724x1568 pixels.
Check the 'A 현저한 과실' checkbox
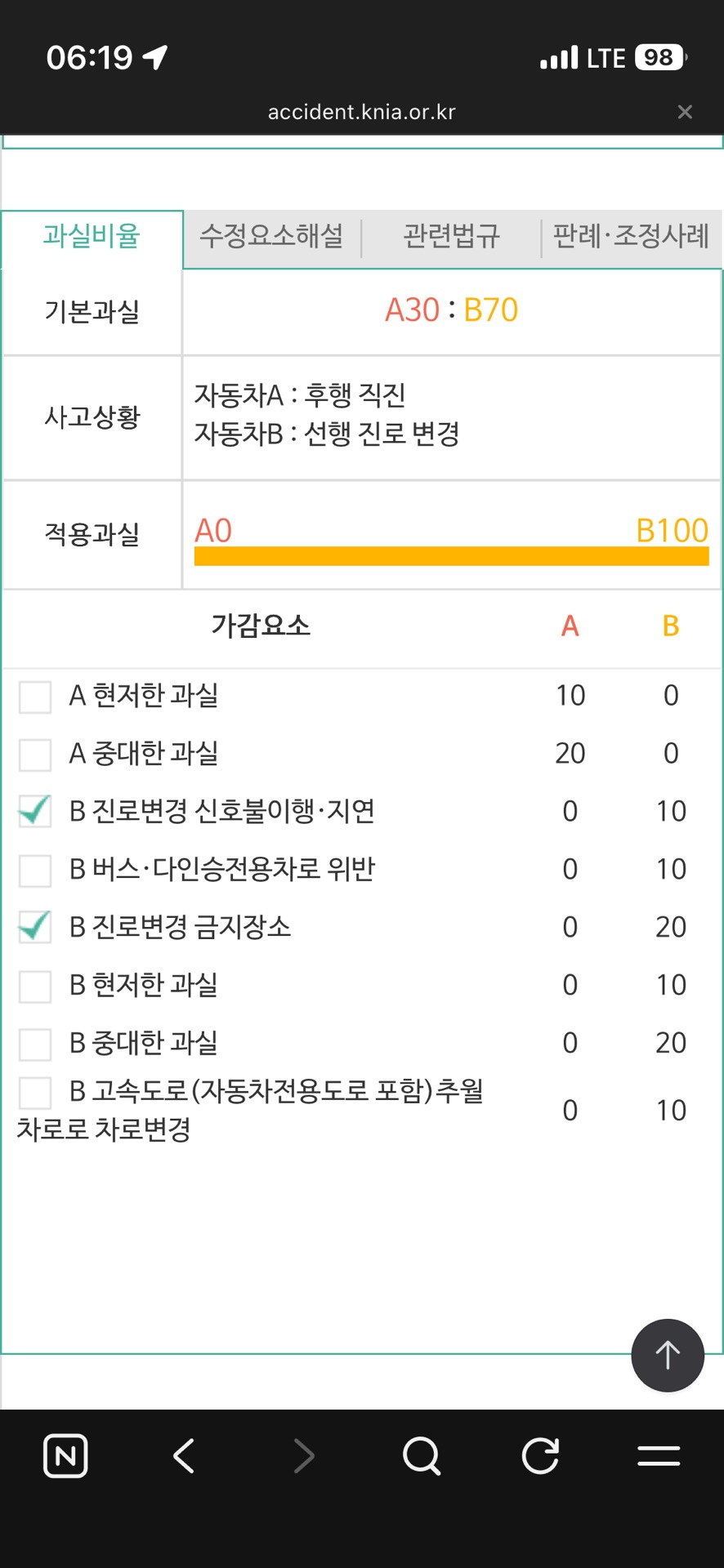(35, 697)
